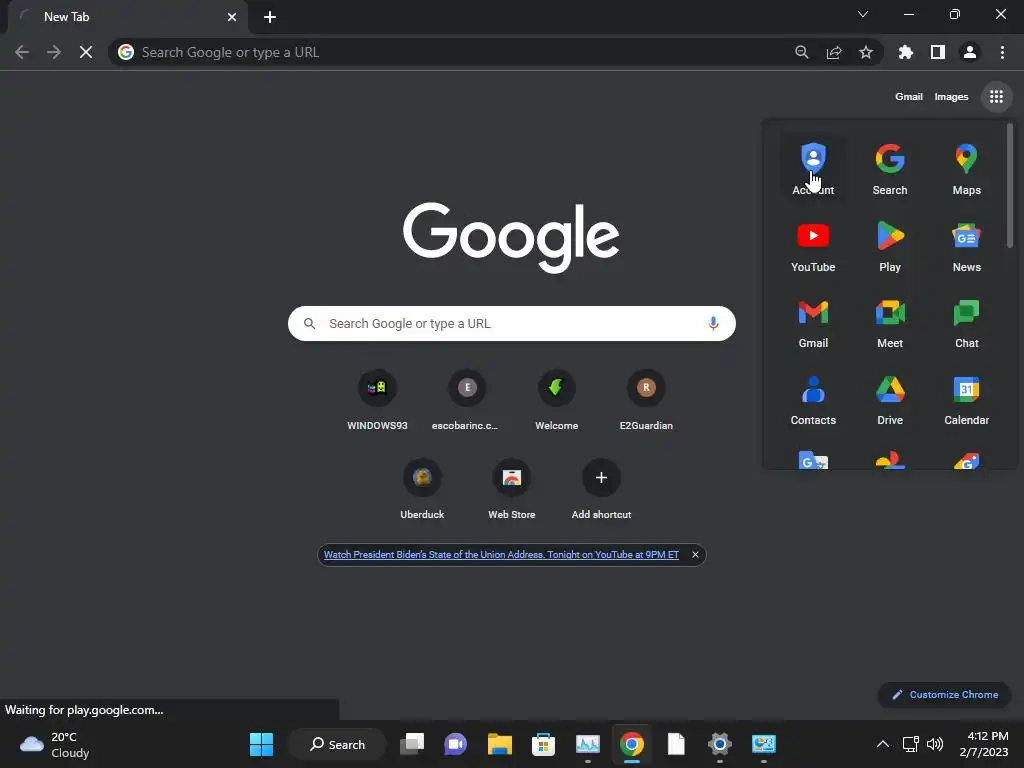Image resolution: width=1024 pixels, height=768 pixels.
Task: Close the New Tab tab
Action: (x=232, y=17)
